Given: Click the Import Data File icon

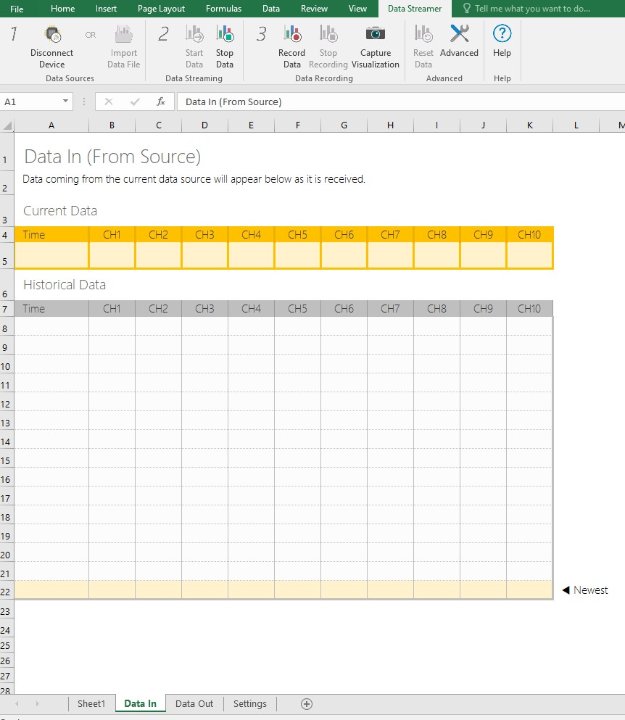Looking at the screenshot, I should pyautogui.click(x=124, y=34).
